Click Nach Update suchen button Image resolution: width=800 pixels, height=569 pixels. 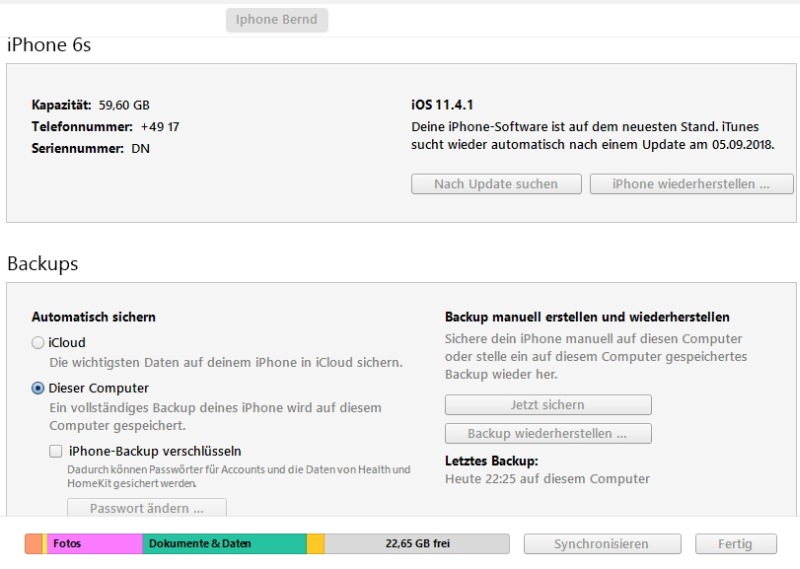point(495,184)
